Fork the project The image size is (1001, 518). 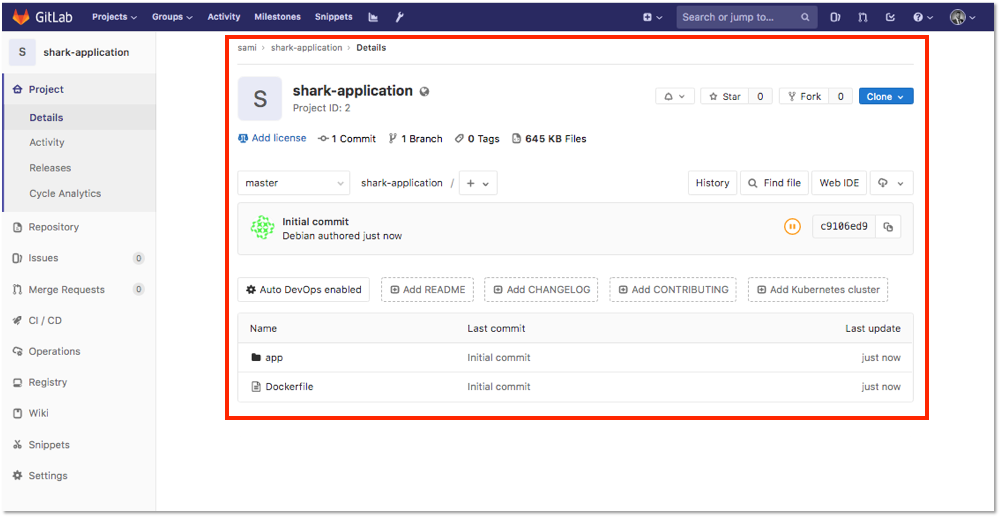pyautogui.click(x=804, y=96)
